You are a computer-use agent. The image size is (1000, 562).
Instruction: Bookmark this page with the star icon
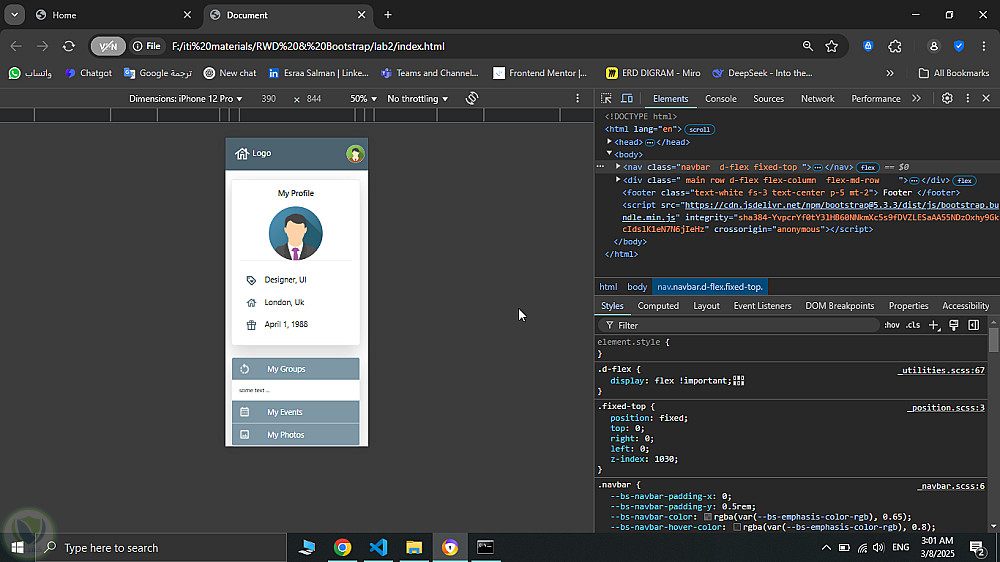[x=832, y=46]
